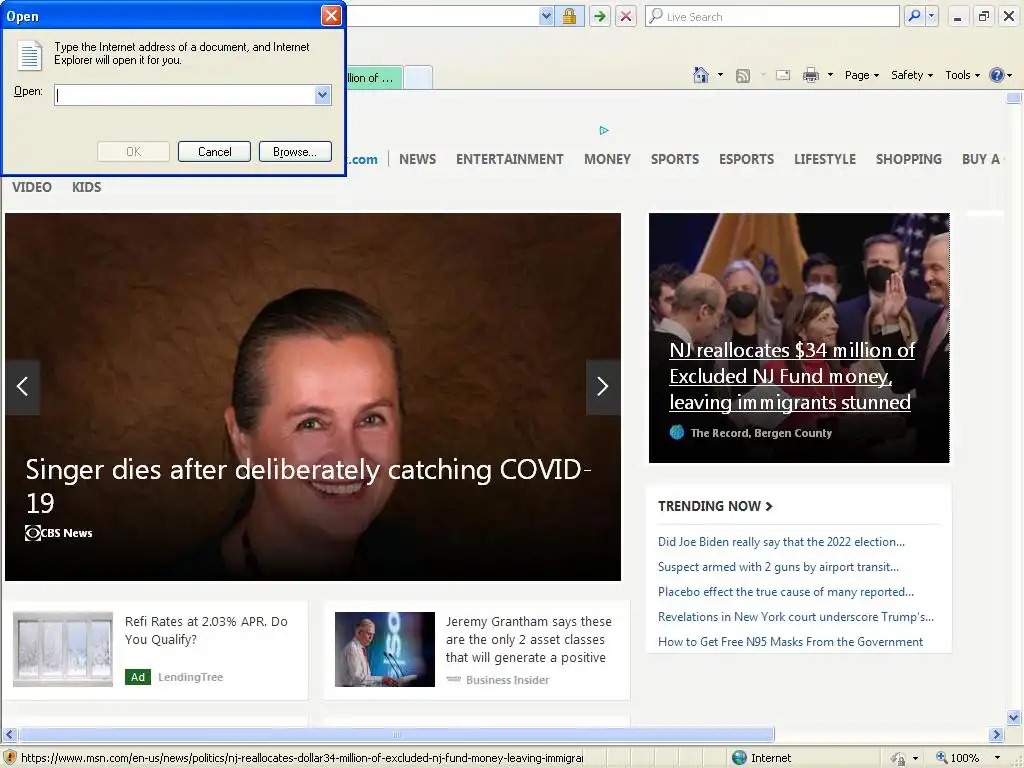The image size is (1024, 768).
Task: Open the MONEY section
Action: tap(607, 159)
